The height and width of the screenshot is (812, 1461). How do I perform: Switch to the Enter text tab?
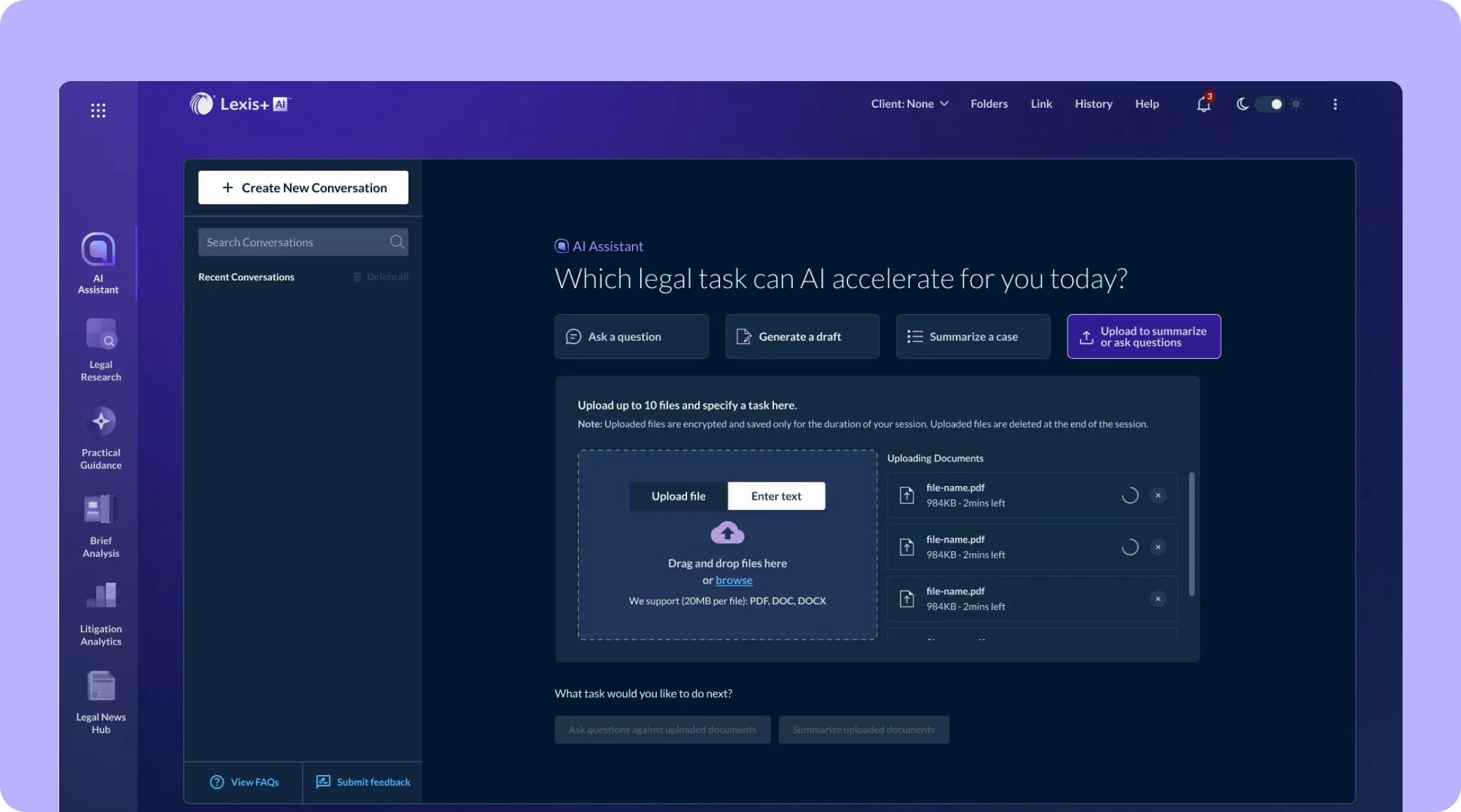pos(776,495)
